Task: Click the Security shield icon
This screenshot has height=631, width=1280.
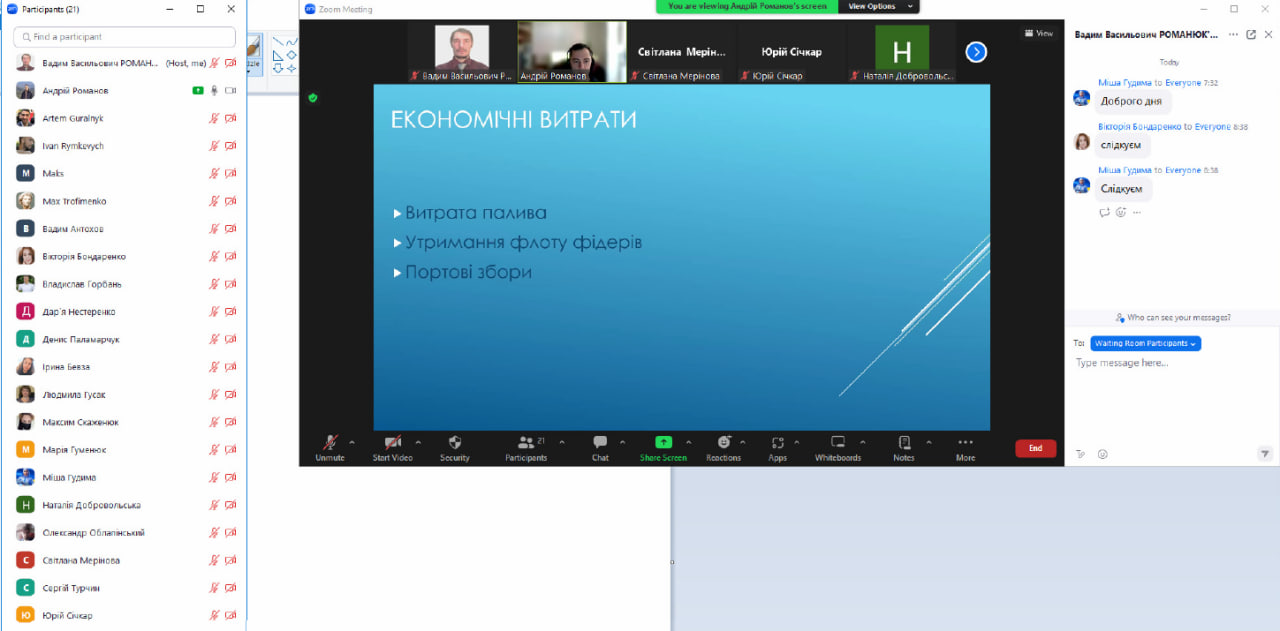Action: [x=455, y=442]
